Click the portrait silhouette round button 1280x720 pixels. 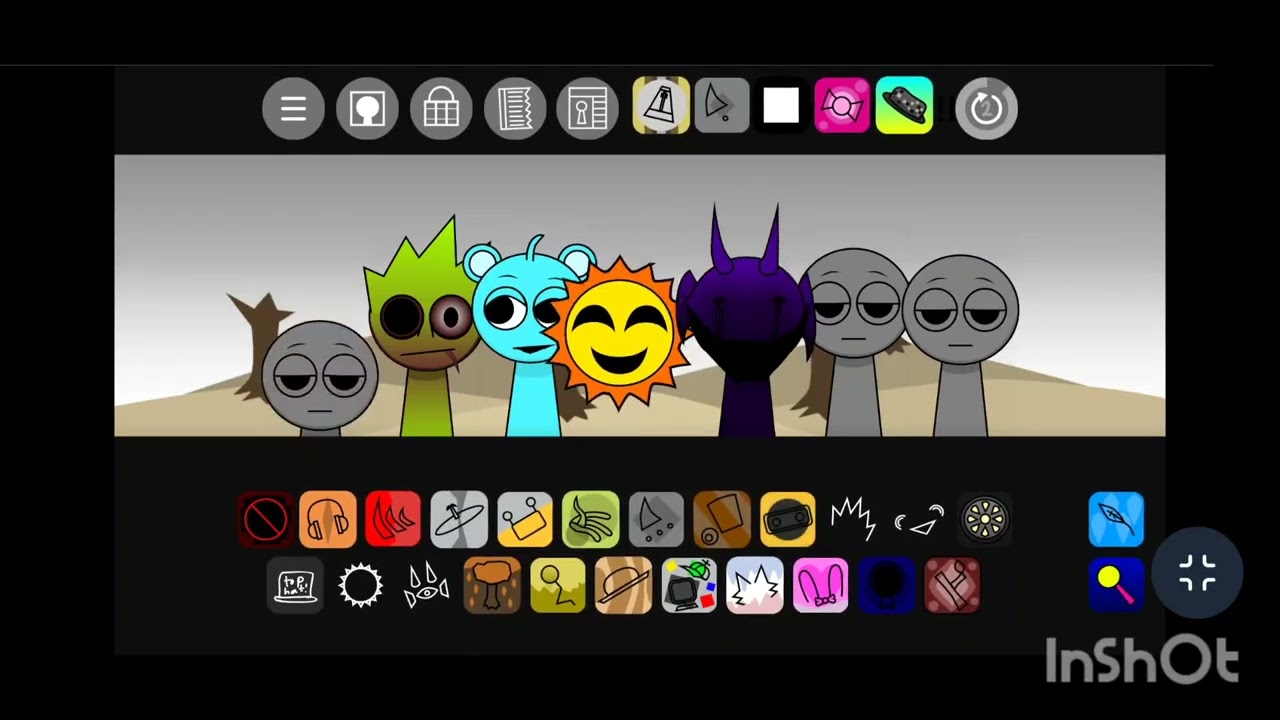point(367,108)
